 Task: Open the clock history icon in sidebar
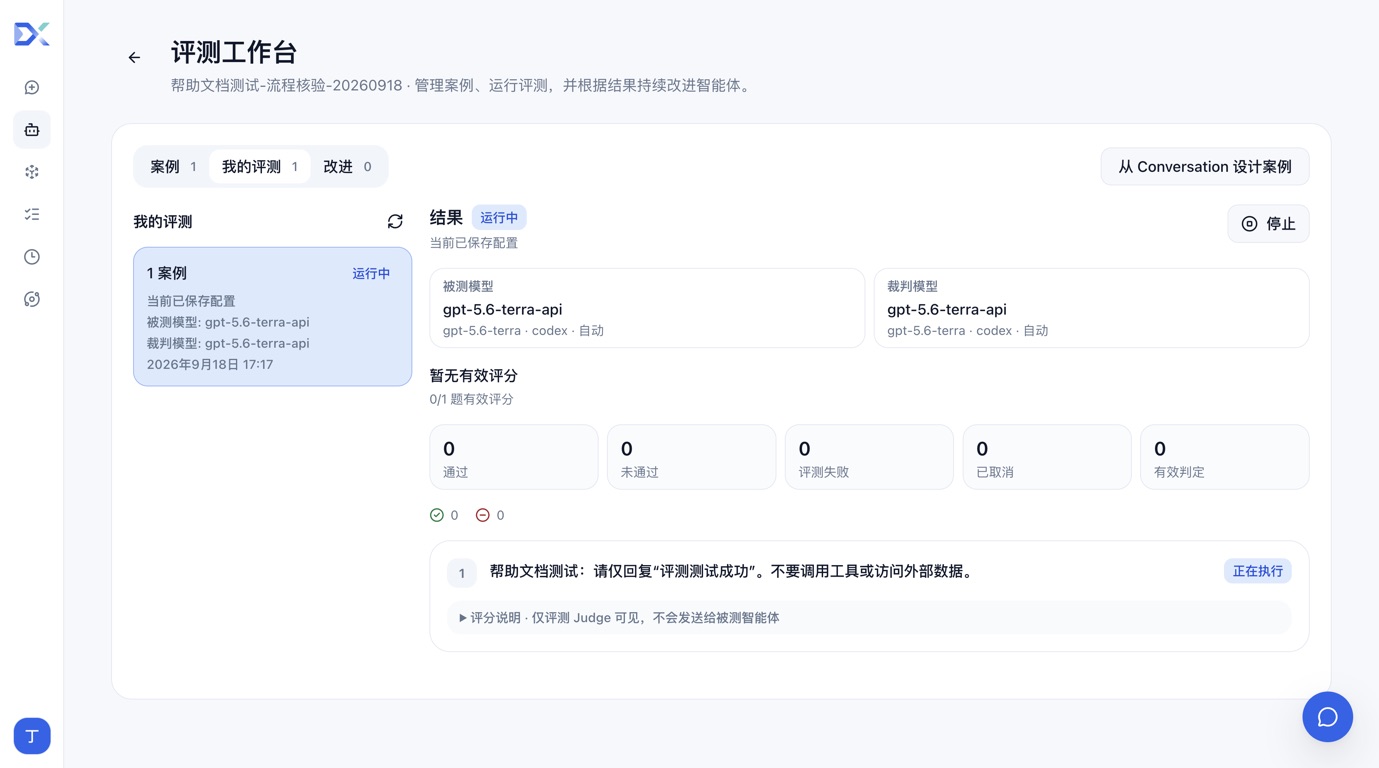pyautogui.click(x=32, y=257)
